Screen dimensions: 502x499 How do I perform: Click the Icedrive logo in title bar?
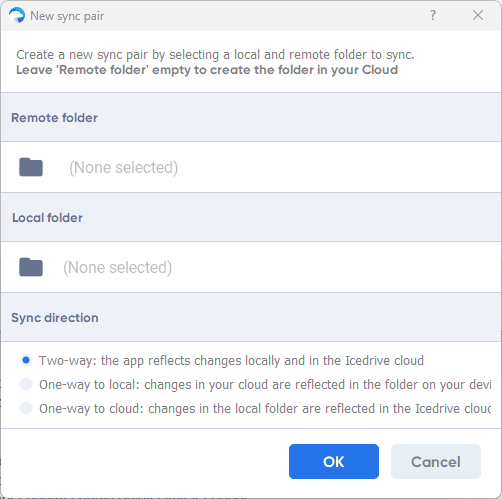pos(17,15)
